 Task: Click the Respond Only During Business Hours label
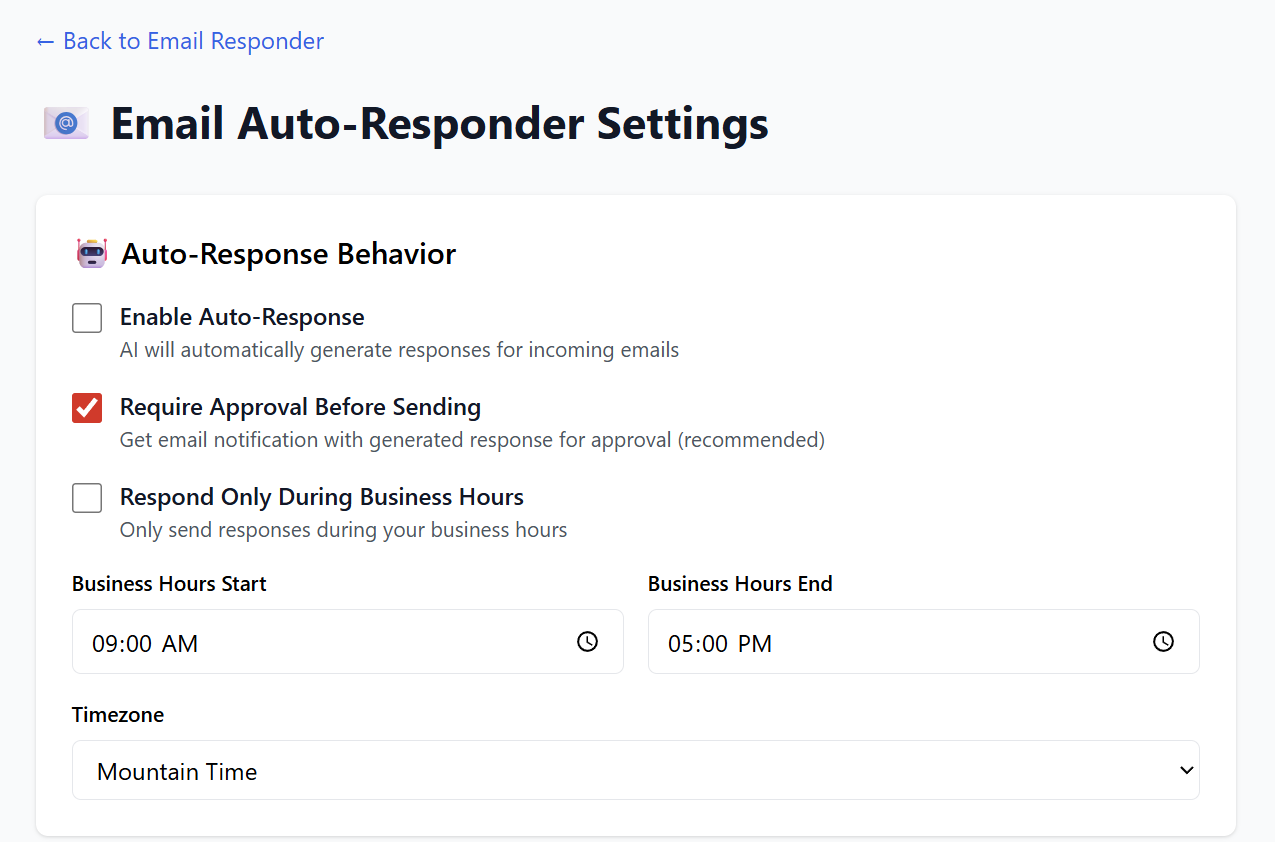pyautogui.click(x=321, y=497)
